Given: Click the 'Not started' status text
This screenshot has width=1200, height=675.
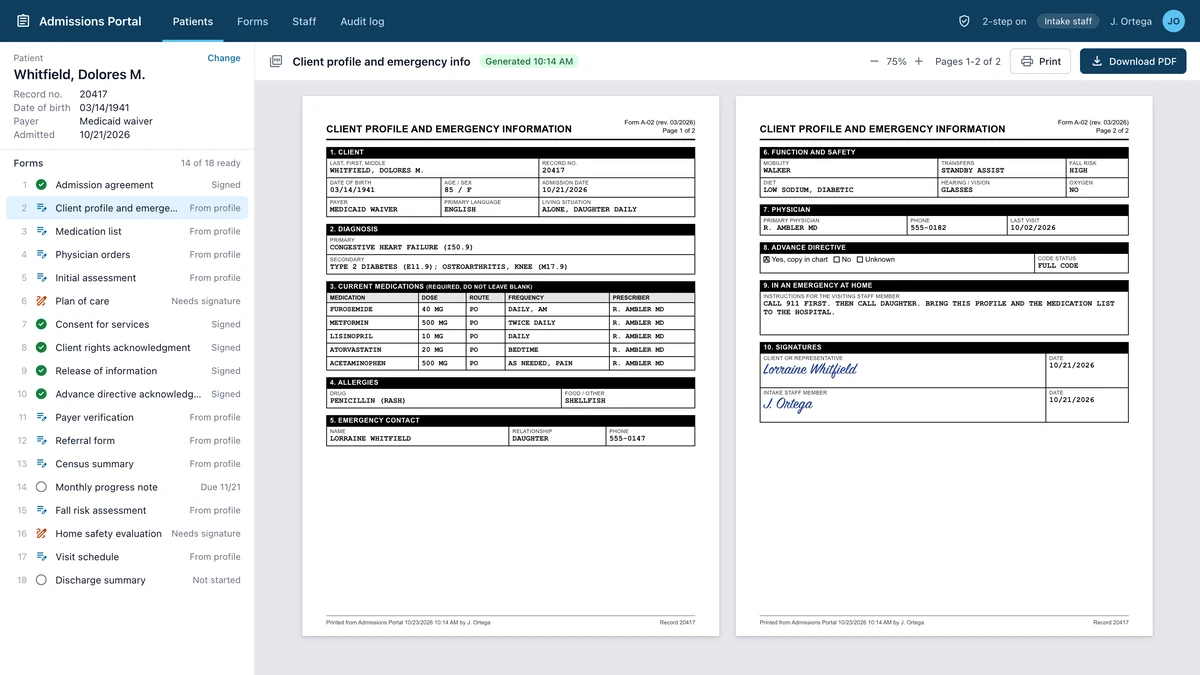Looking at the screenshot, I should coord(217,580).
